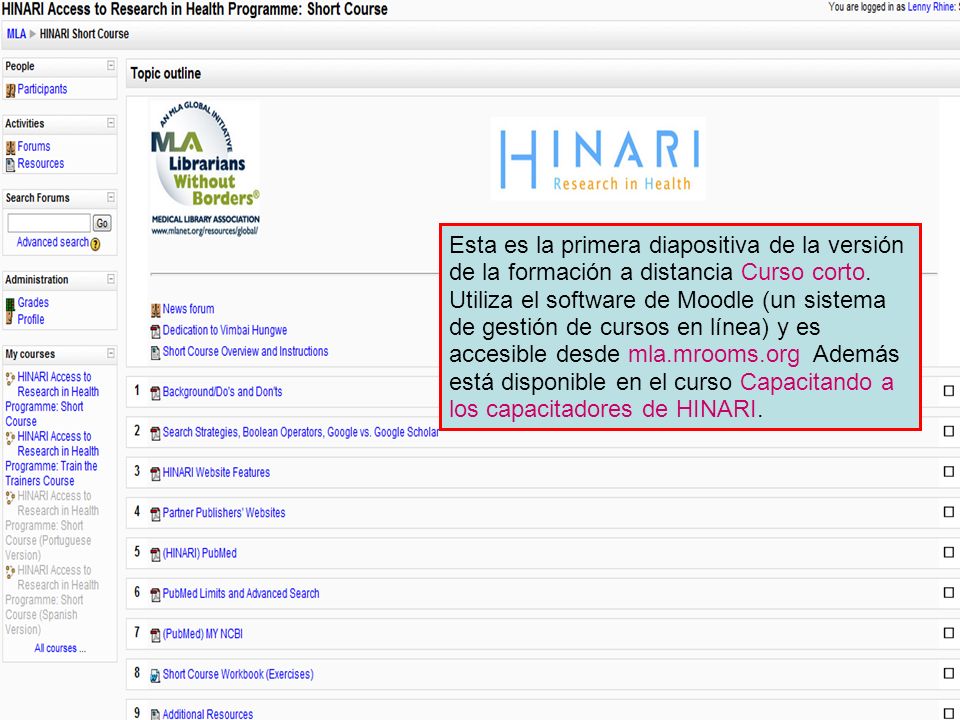Click the PDF icon beside (HINARI) PubMed
Screen dimensions: 960x720
156,555
